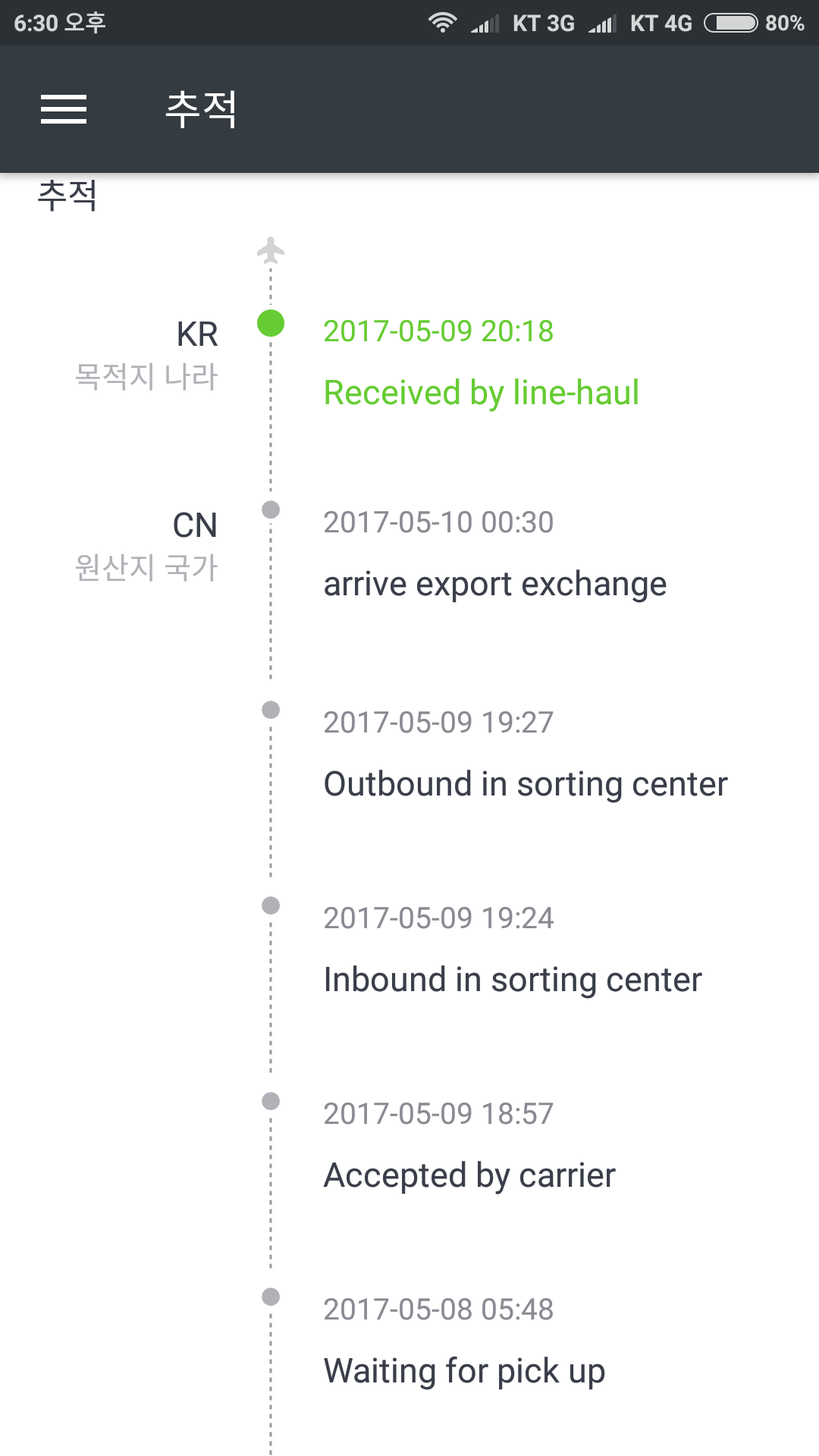Tap the airplane icon atop timeline
This screenshot has height=1456, width=819.
click(x=271, y=250)
